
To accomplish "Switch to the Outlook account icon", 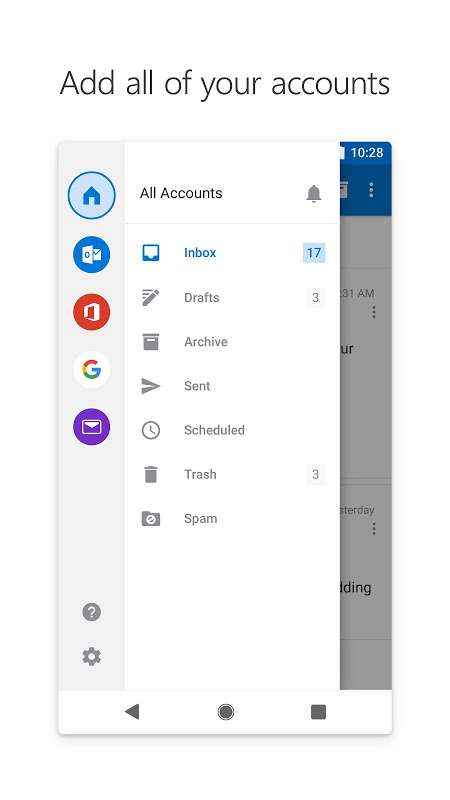I will pos(92,254).
